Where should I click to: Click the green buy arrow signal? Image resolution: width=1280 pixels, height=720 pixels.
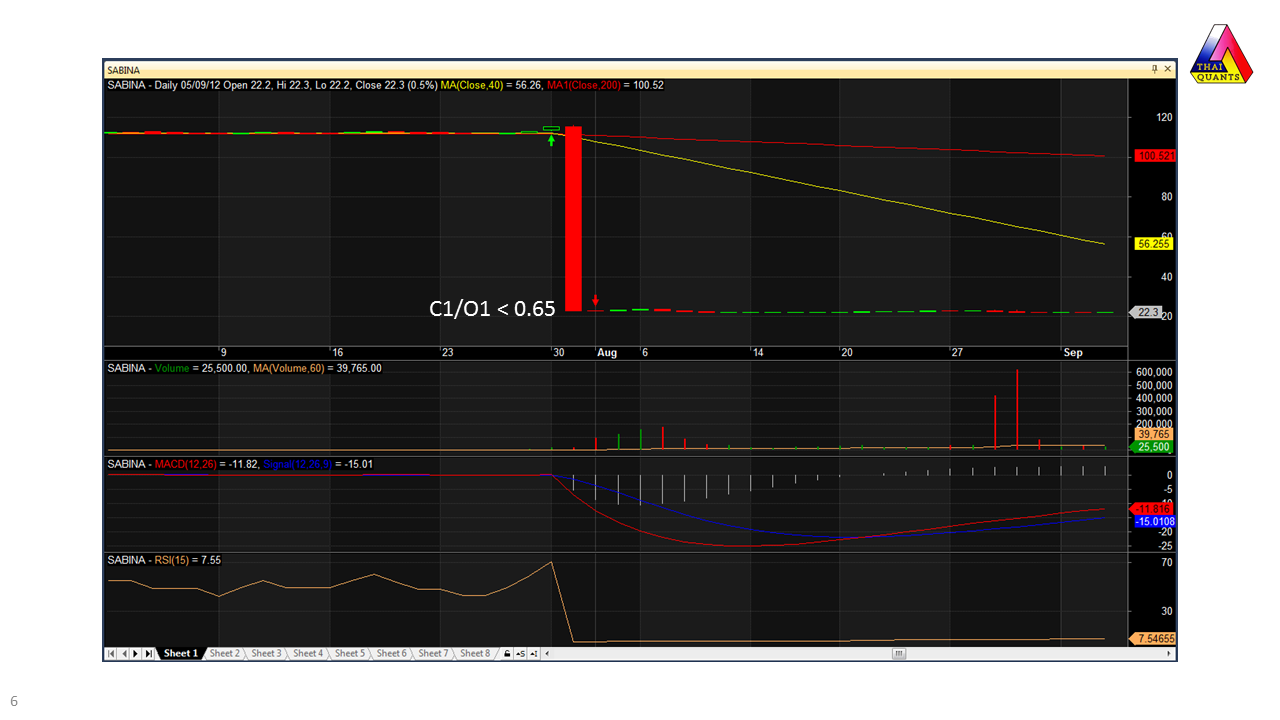point(551,140)
